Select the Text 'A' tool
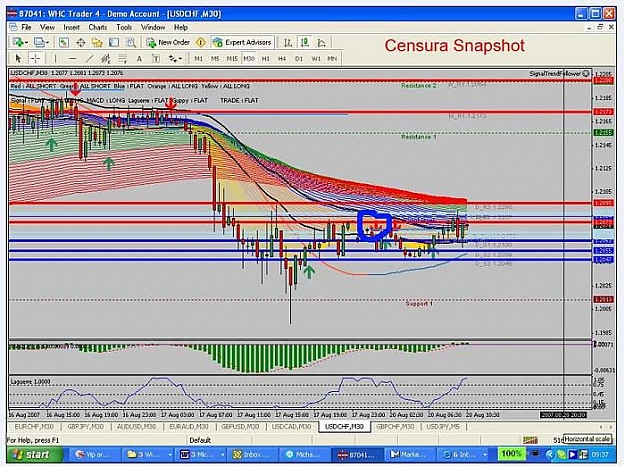This screenshot has width=625, height=467. click(x=139, y=59)
